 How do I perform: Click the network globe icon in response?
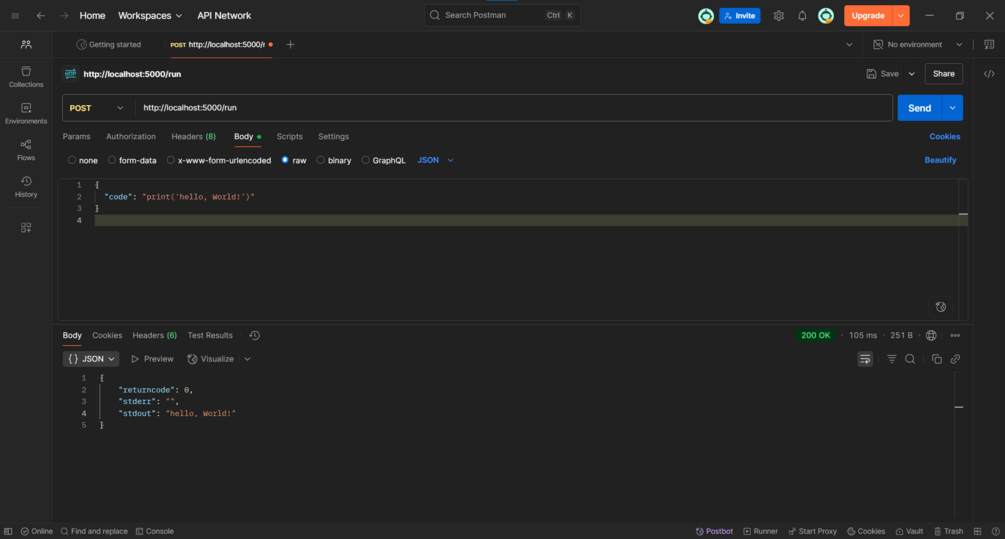click(931, 335)
